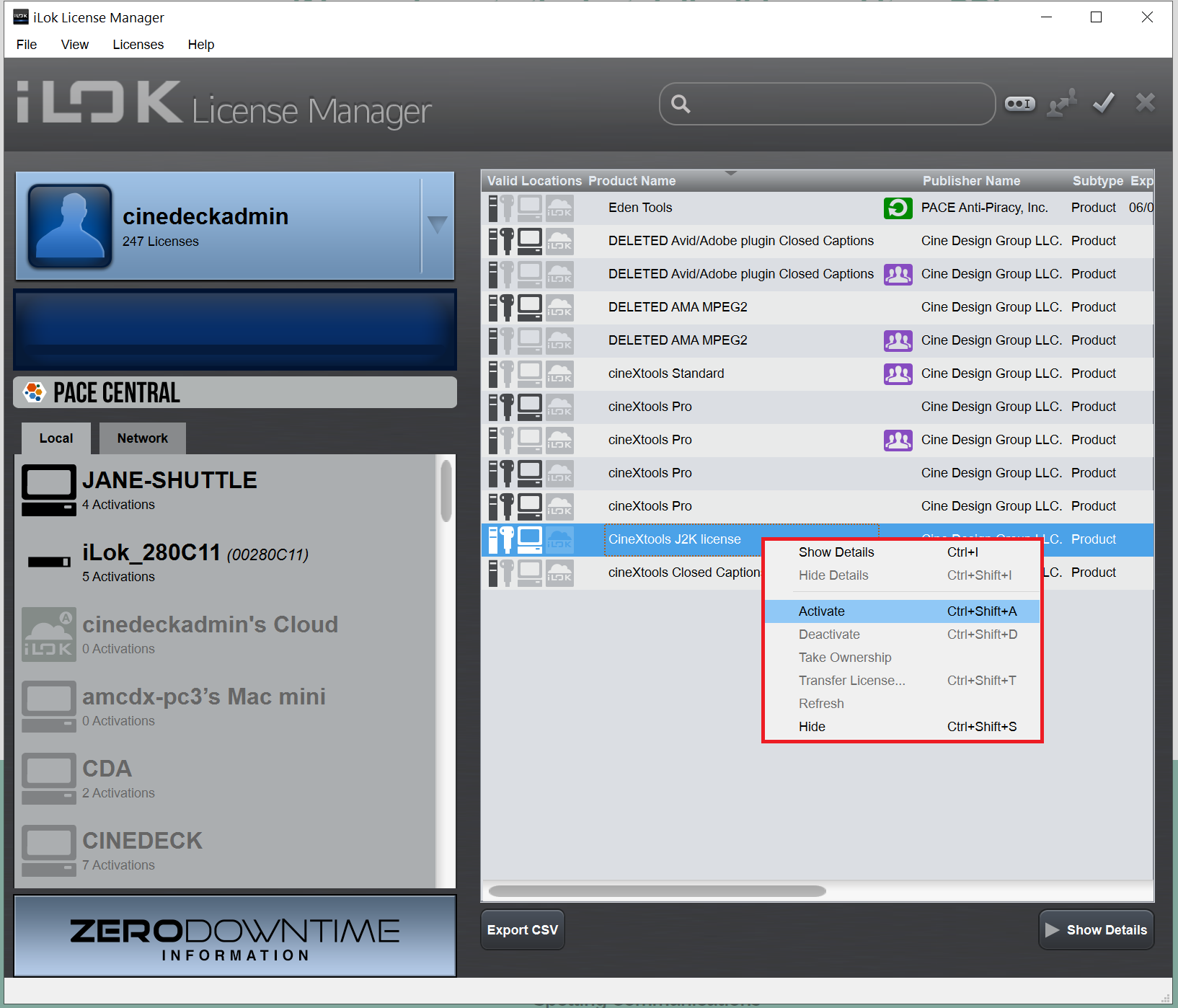Viewport: 1178px width, 1008px height.
Task: Select the cineXtools Closed Caption row
Action: [x=818, y=573]
